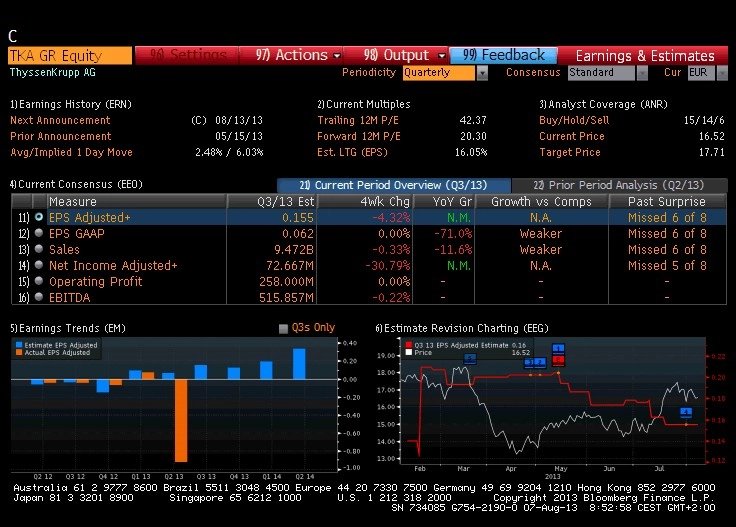Select the EPS GAAP radio button
The height and width of the screenshot is (527, 736).
coord(39,233)
